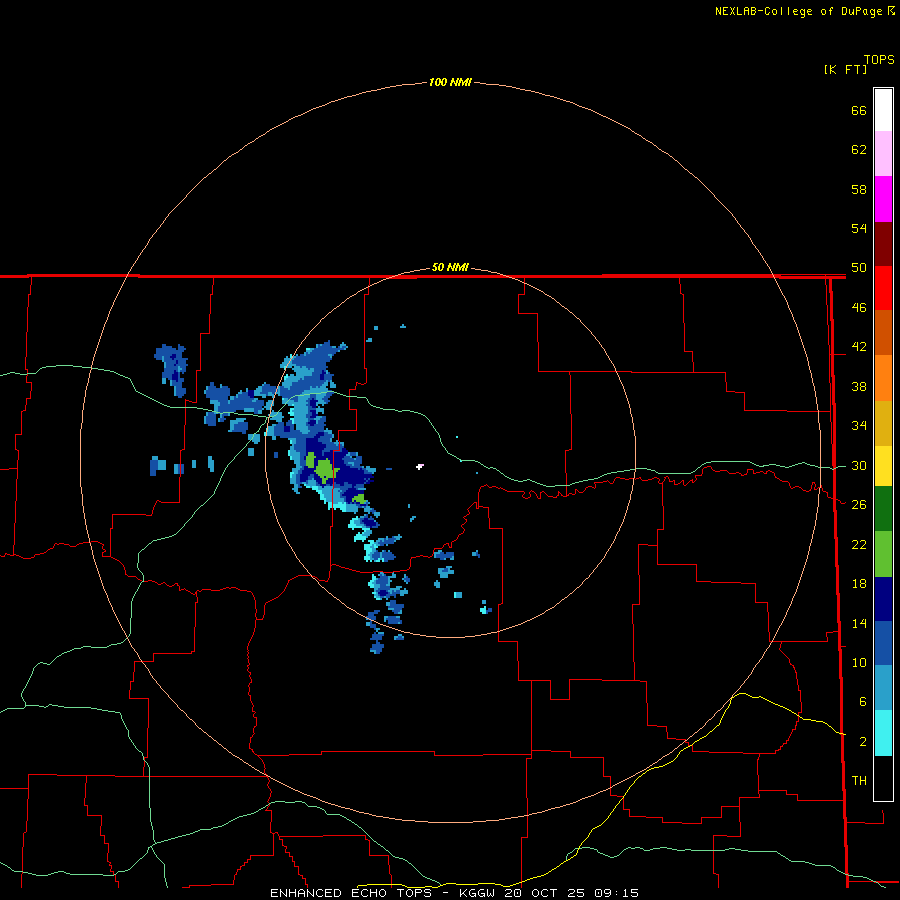Click the light blue 6 kft legend swatch
Viewport: 900px width, 900px height.
pyautogui.click(x=883, y=688)
